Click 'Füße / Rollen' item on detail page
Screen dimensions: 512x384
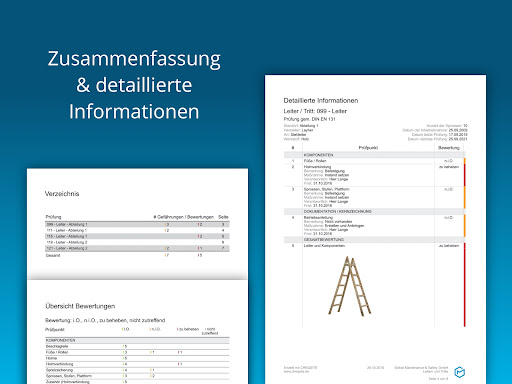tap(315, 161)
